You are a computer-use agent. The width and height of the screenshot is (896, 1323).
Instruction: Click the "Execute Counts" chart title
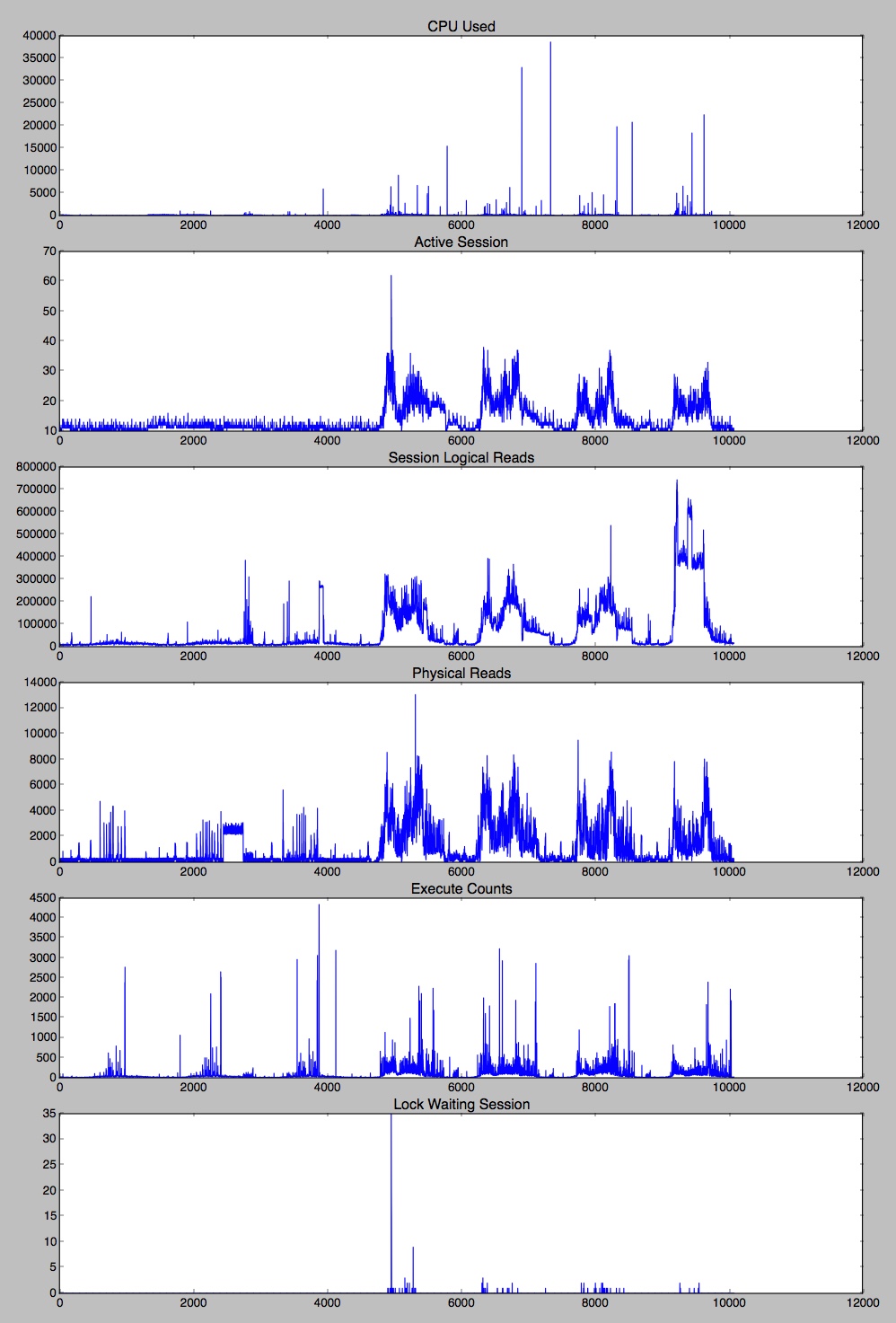click(461, 888)
